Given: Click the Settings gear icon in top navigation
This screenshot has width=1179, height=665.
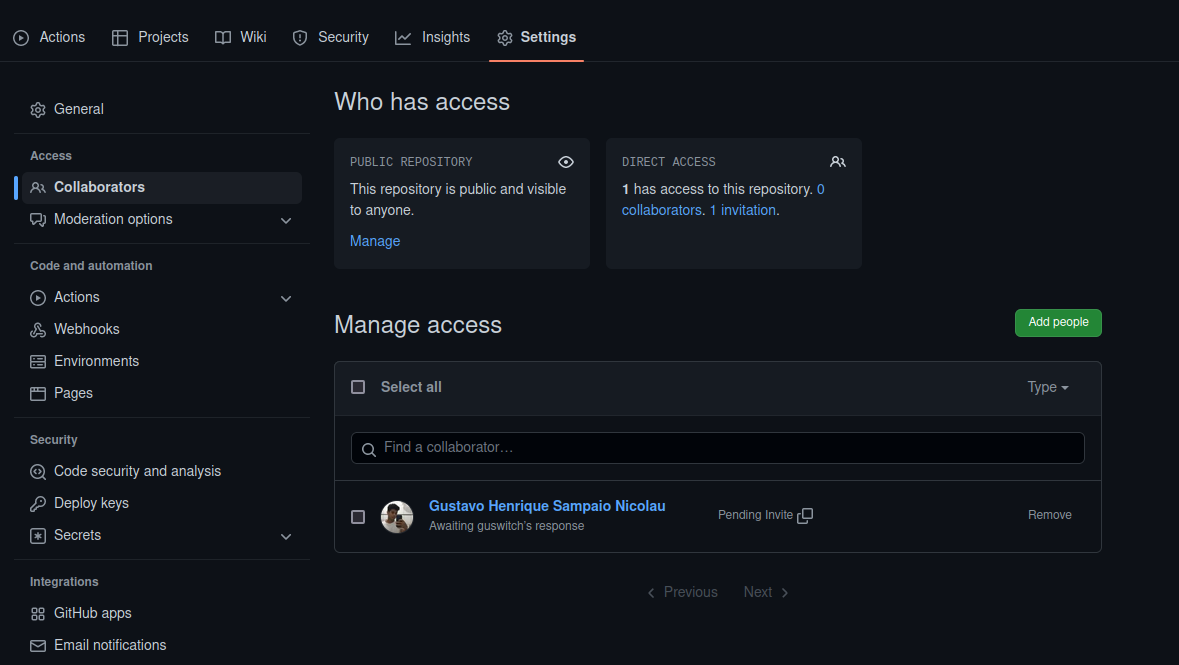Looking at the screenshot, I should pyautogui.click(x=505, y=38).
